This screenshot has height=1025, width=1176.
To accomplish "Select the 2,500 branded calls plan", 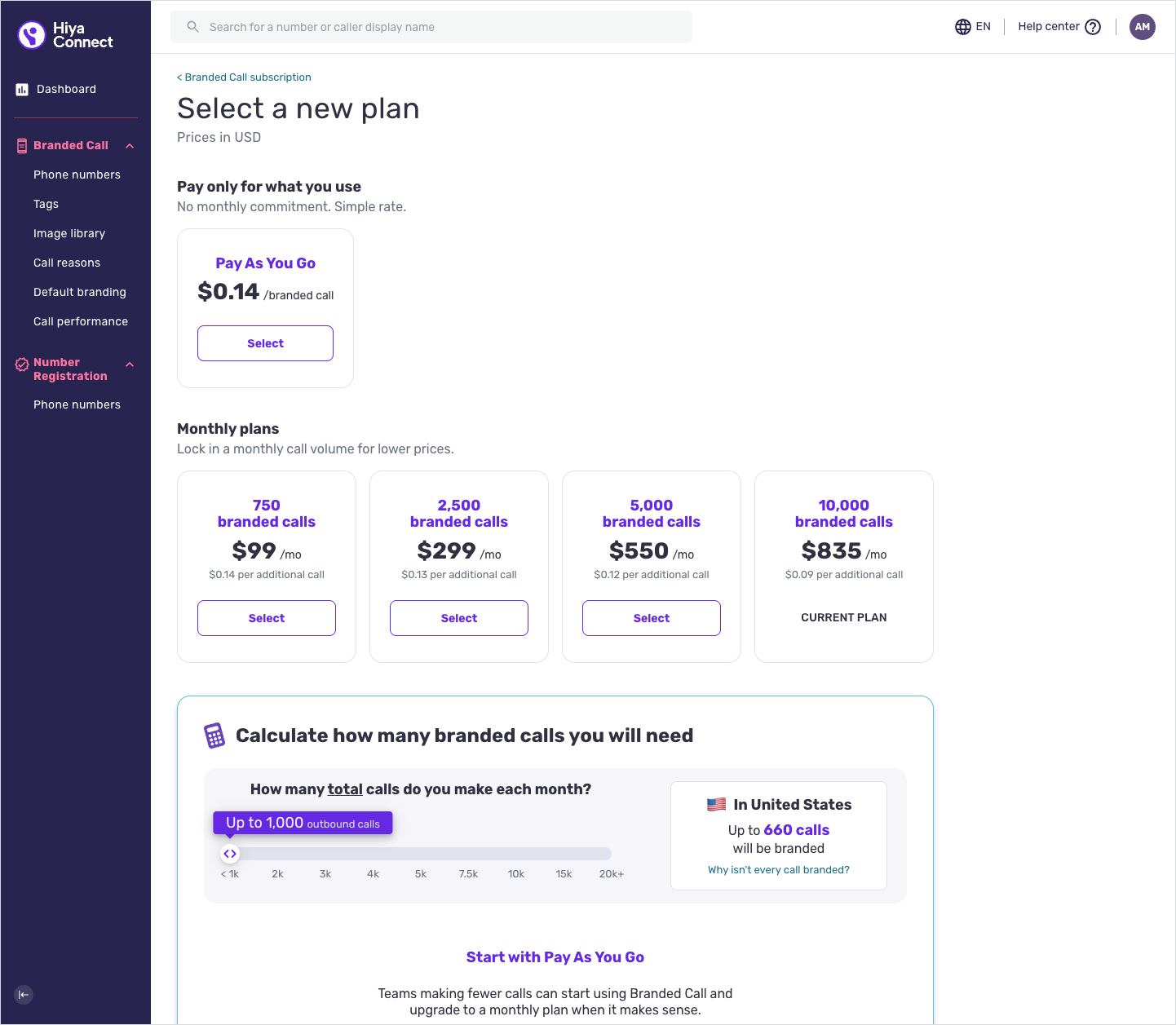I will coord(459,618).
